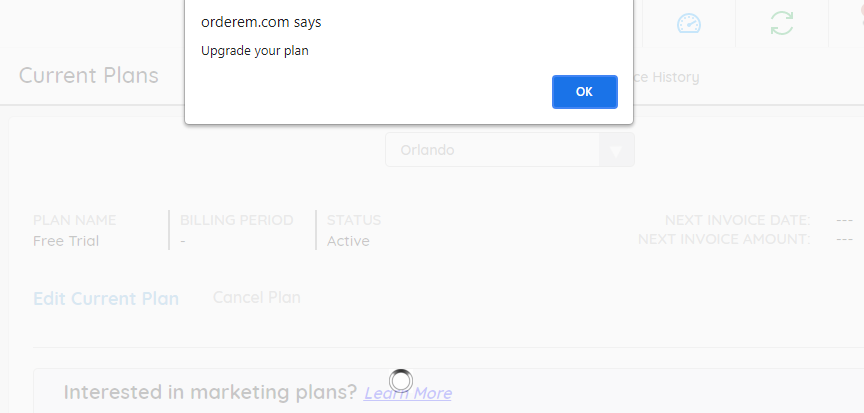Open the Orlando location selector

492,150
